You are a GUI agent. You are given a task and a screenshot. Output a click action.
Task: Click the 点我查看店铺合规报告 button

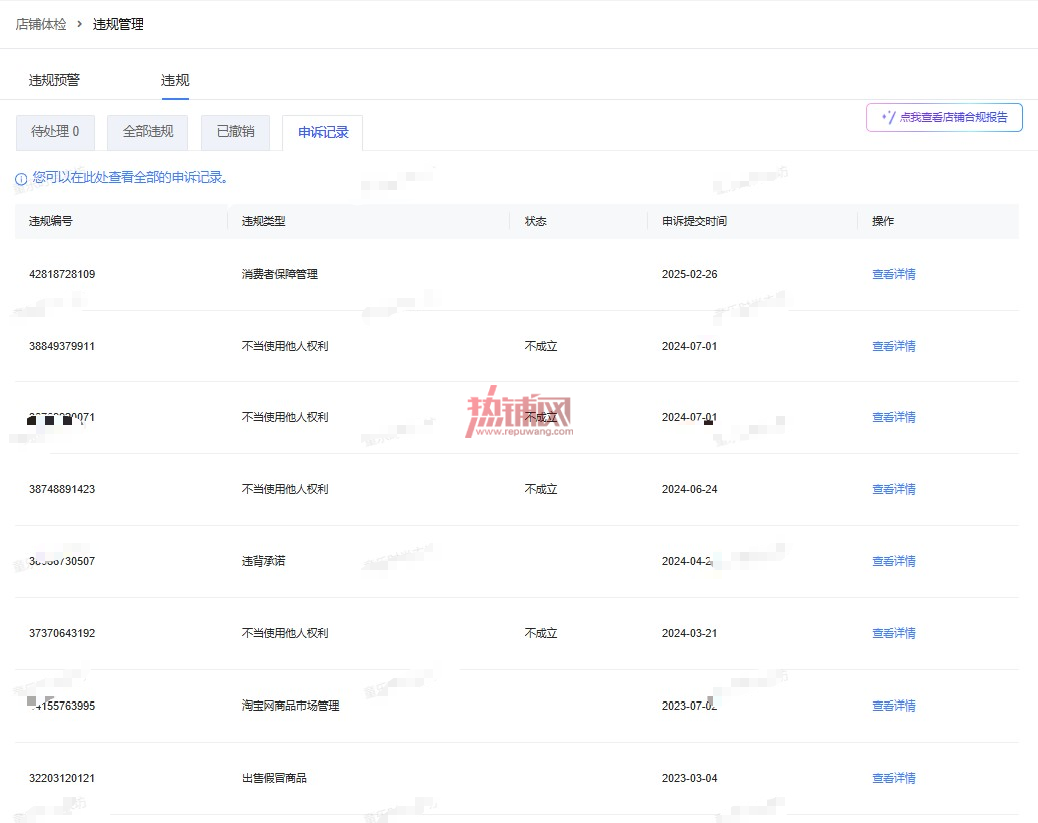pyautogui.click(x=945, y=117)
